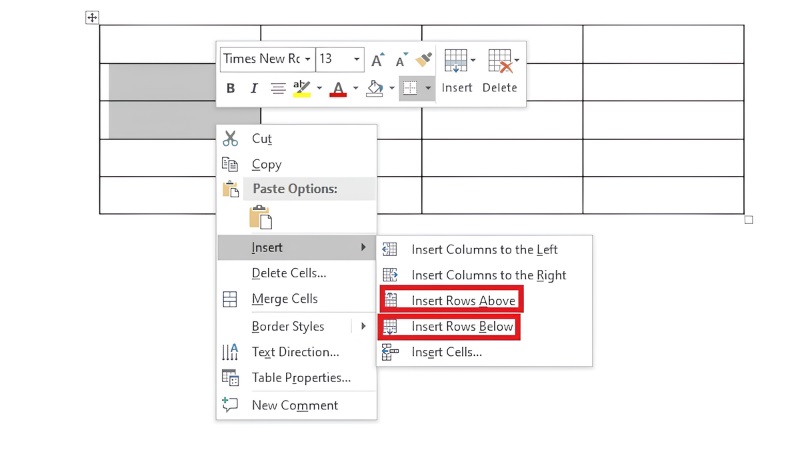The width and height of the screenshot is (800, 450).
Task: Click the Insert Columns to the Right icon
Action: 390,275
